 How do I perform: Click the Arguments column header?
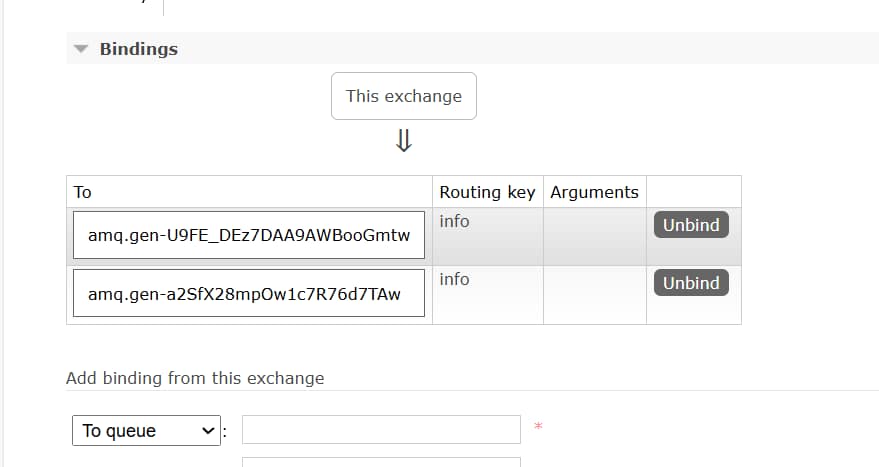coord(594,192)
